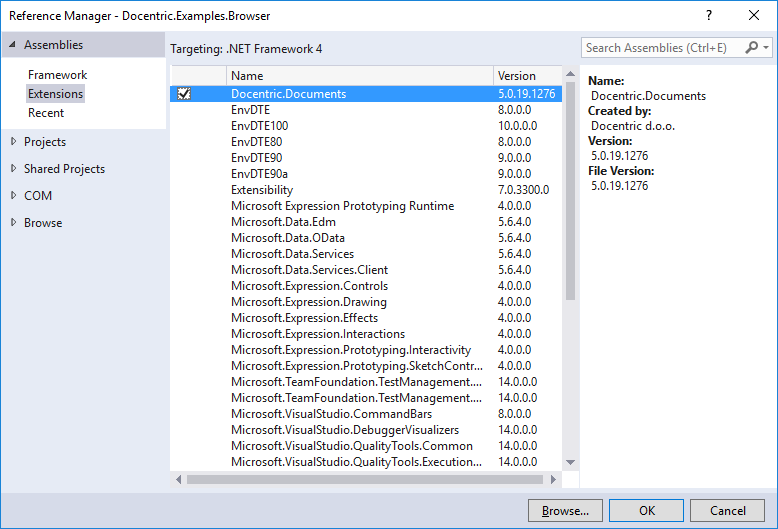778x529 pixels.
Task: Click the Browse... button
Action: [x=565, y=511]
